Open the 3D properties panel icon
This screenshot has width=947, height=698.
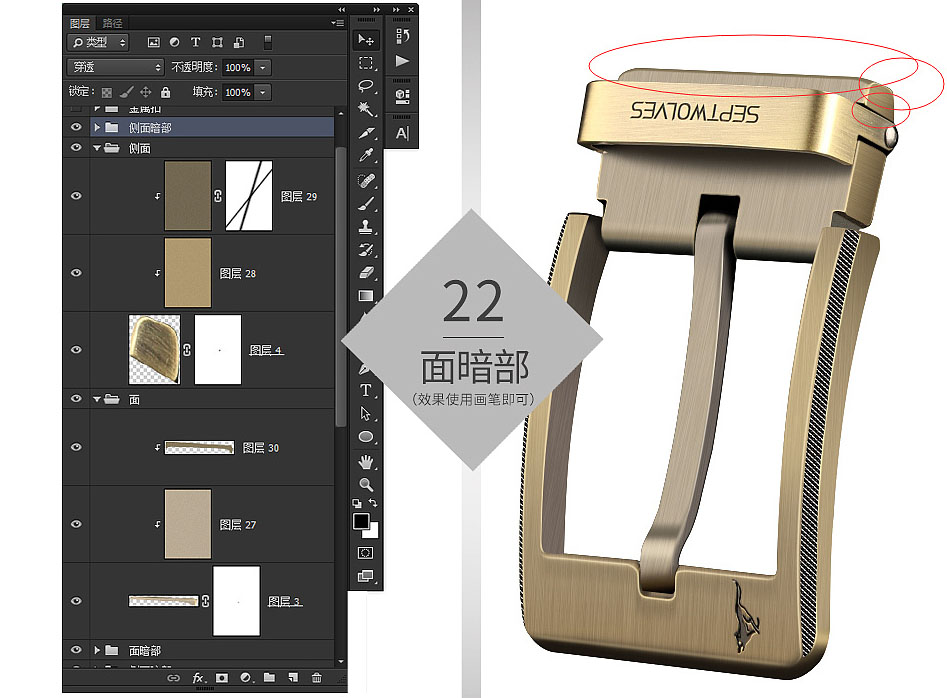pos(402,97)
